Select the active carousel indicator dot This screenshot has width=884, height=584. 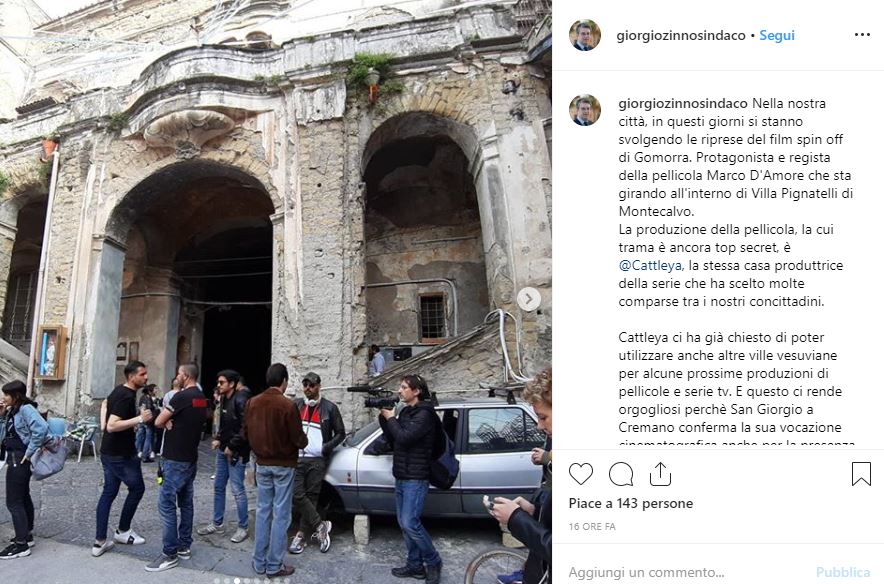237,581
